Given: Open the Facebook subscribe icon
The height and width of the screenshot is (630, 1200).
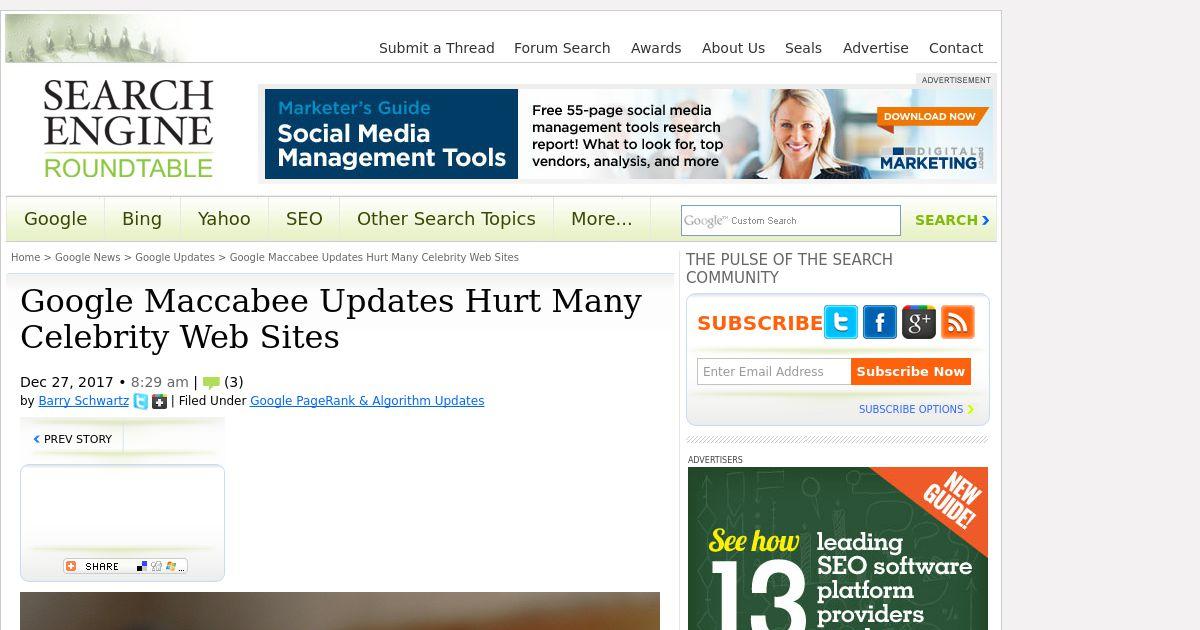Looking at the screenshot, I should tap(880, 322).
